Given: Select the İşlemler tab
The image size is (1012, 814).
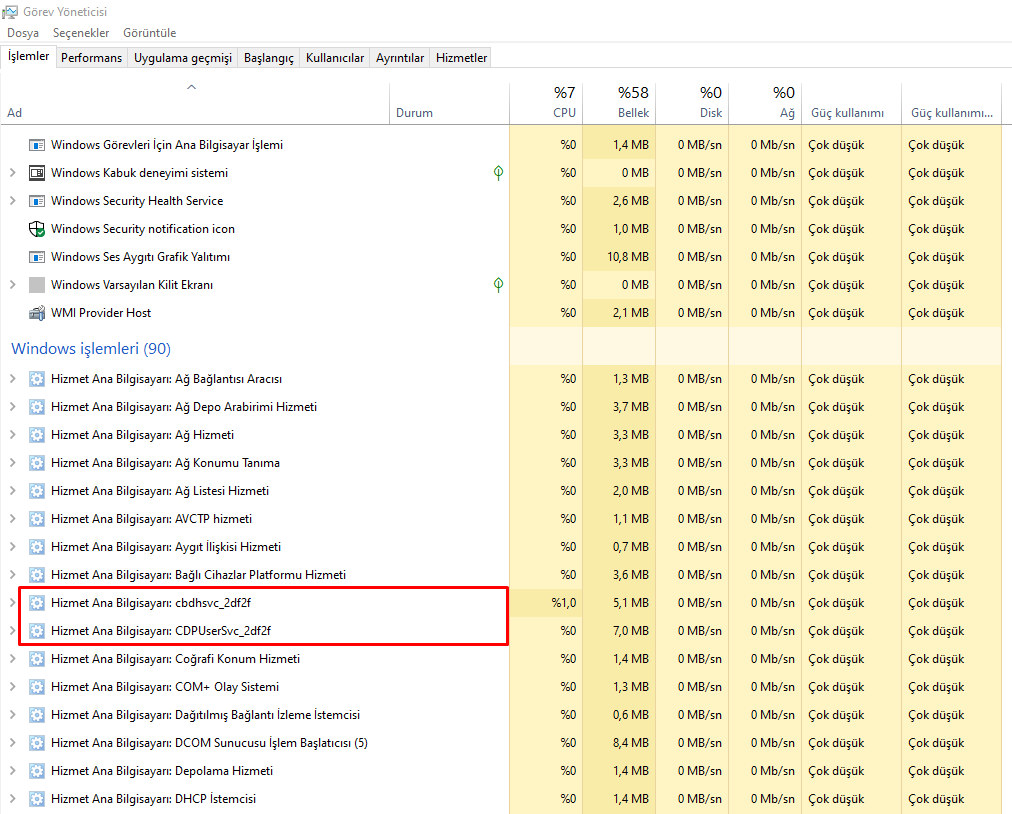Looking at the screenshot, I should click(28, 56).
